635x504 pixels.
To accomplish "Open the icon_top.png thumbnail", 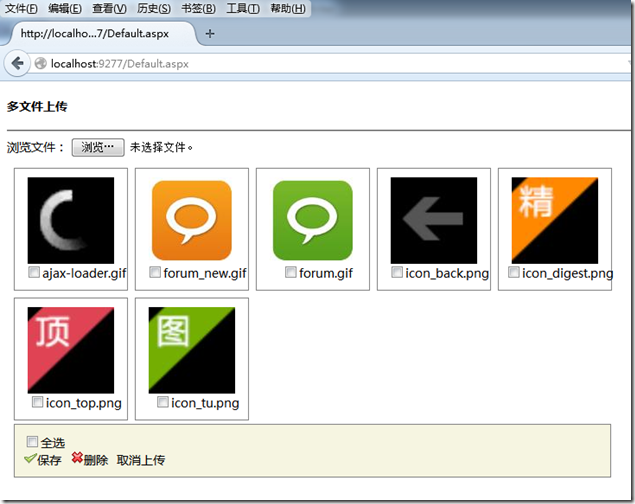I will tap(70, 350).
